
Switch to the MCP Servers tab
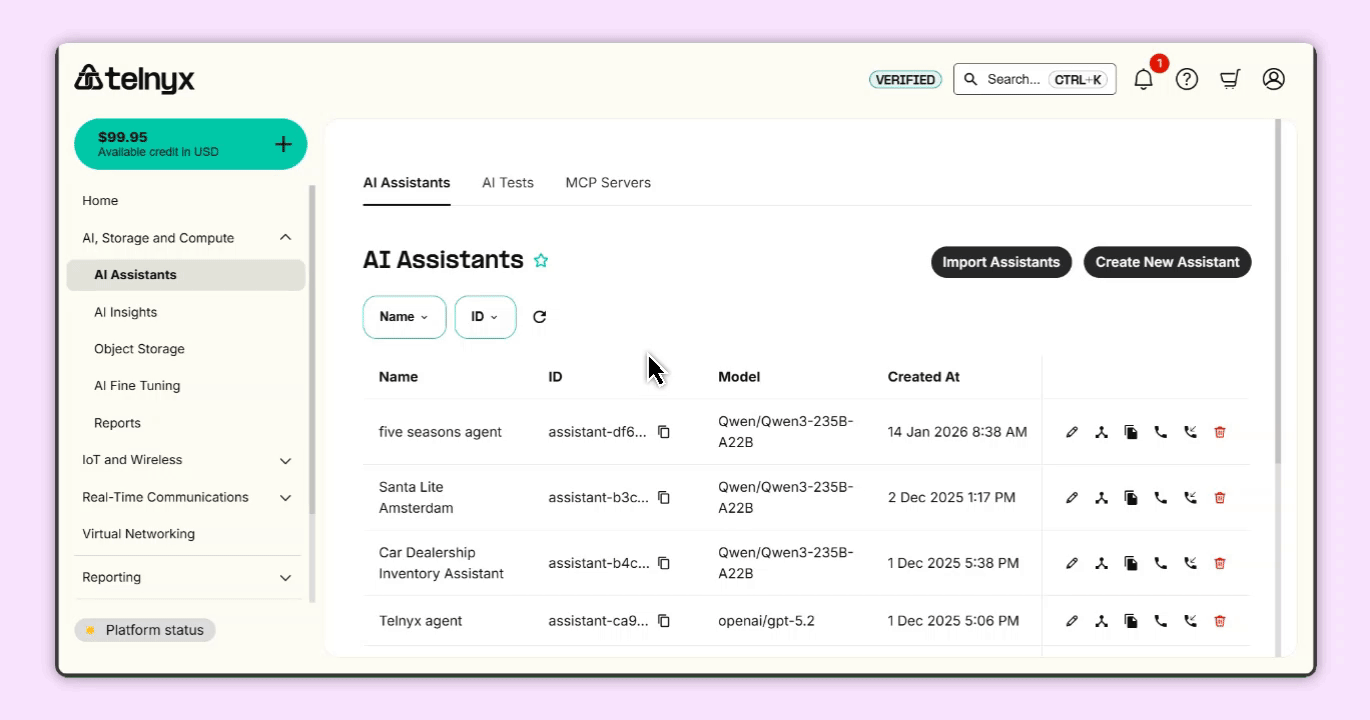[608, 183]
